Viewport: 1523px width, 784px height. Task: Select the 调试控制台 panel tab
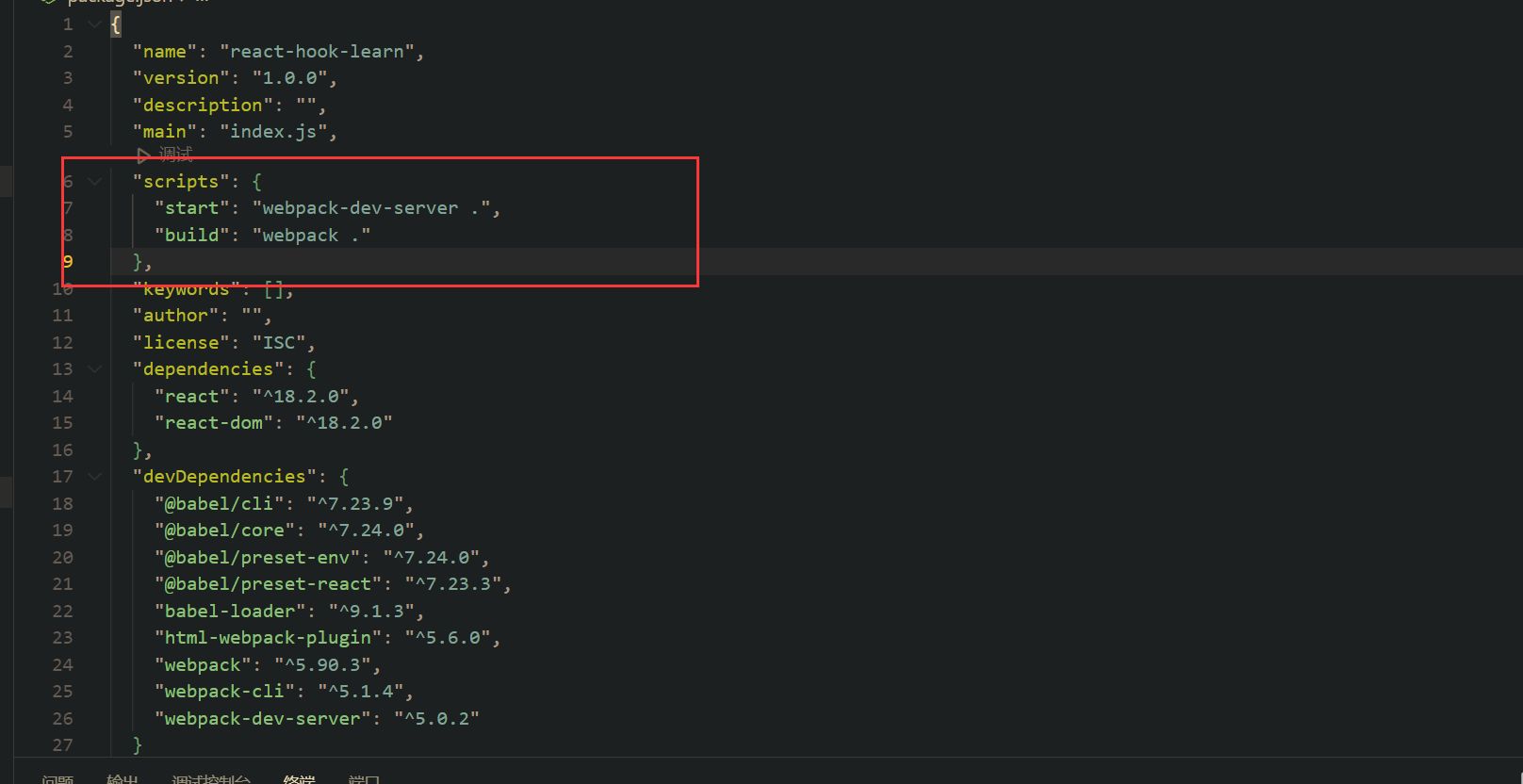click(210, 778)
